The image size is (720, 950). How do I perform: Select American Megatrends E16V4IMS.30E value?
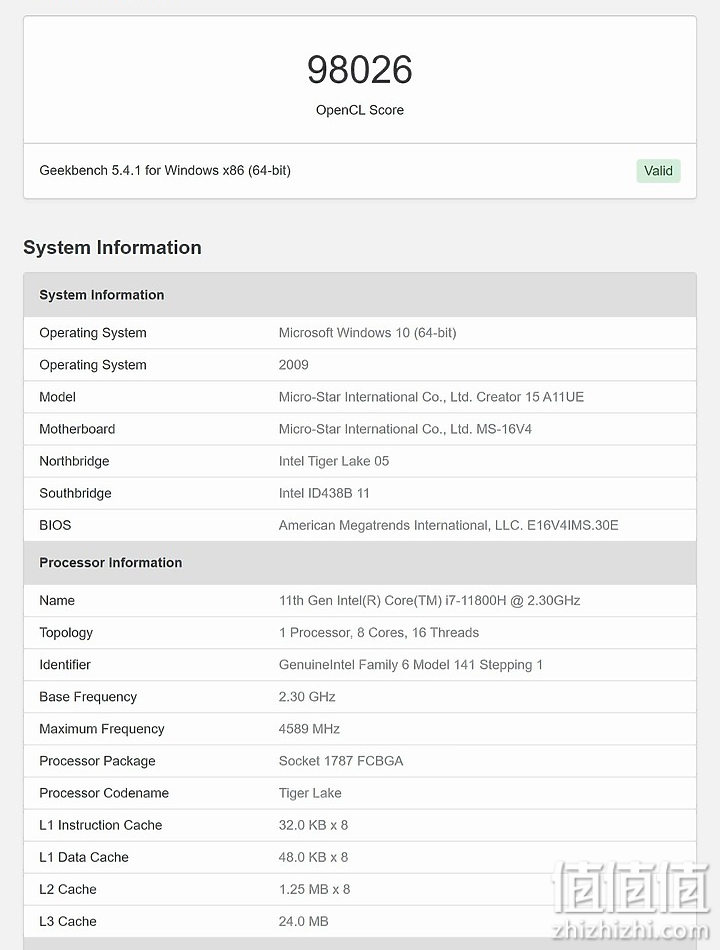click(448, 525)
